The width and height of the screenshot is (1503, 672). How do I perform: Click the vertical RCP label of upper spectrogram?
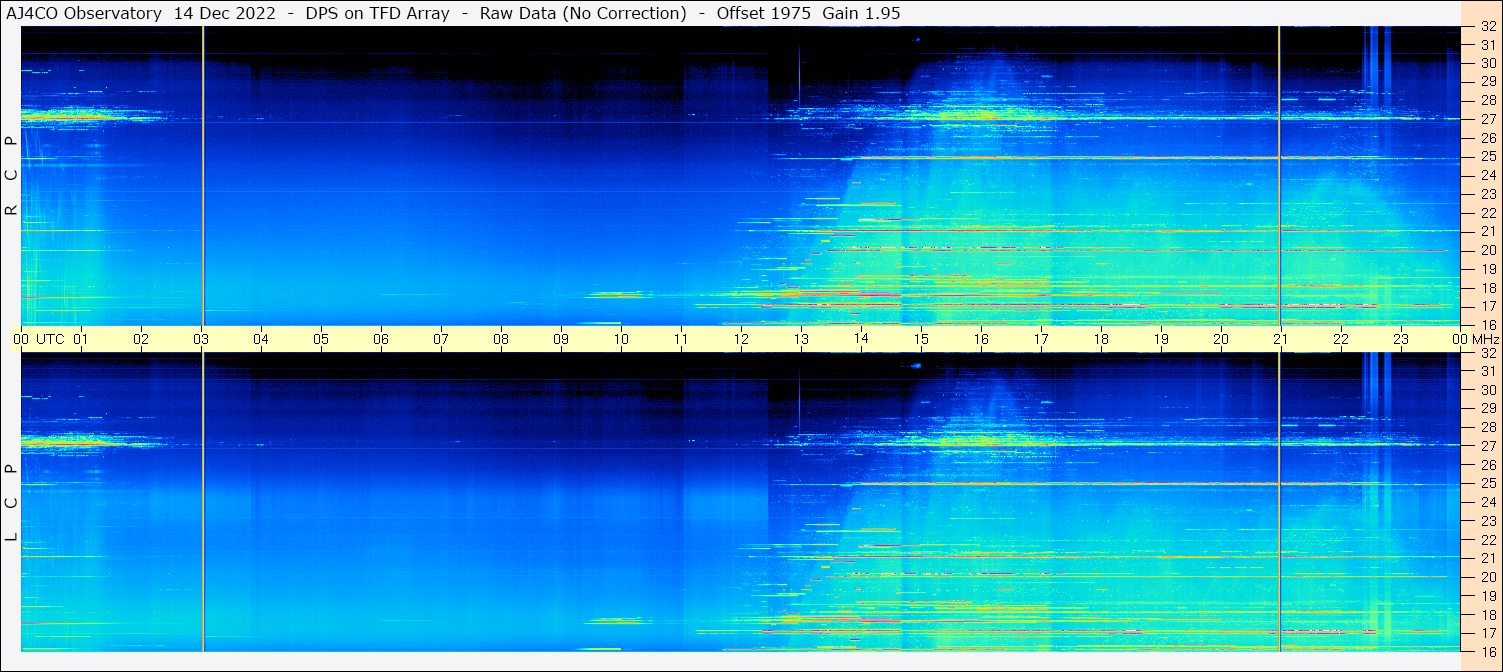click(x=11, y=176)
